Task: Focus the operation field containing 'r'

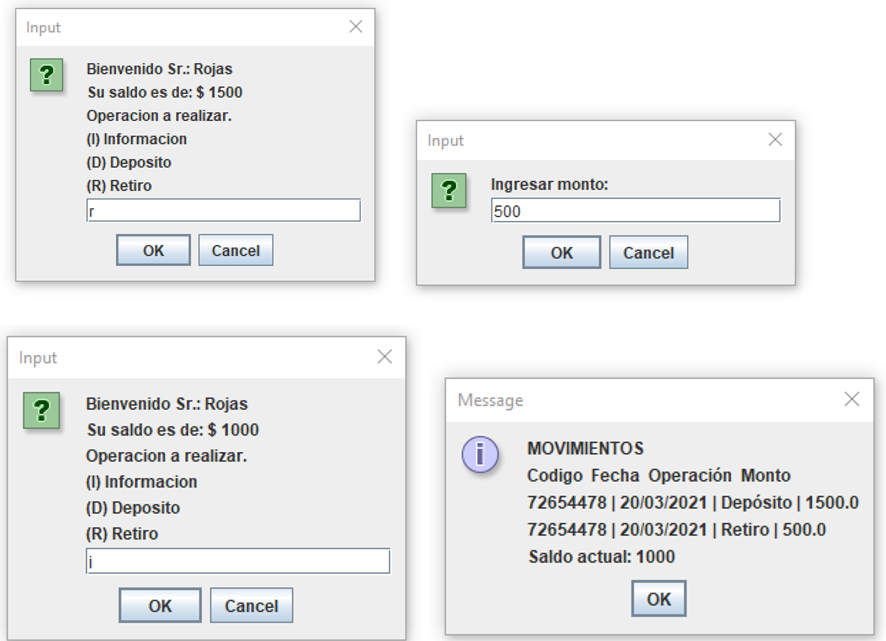Action: point(223,210)
